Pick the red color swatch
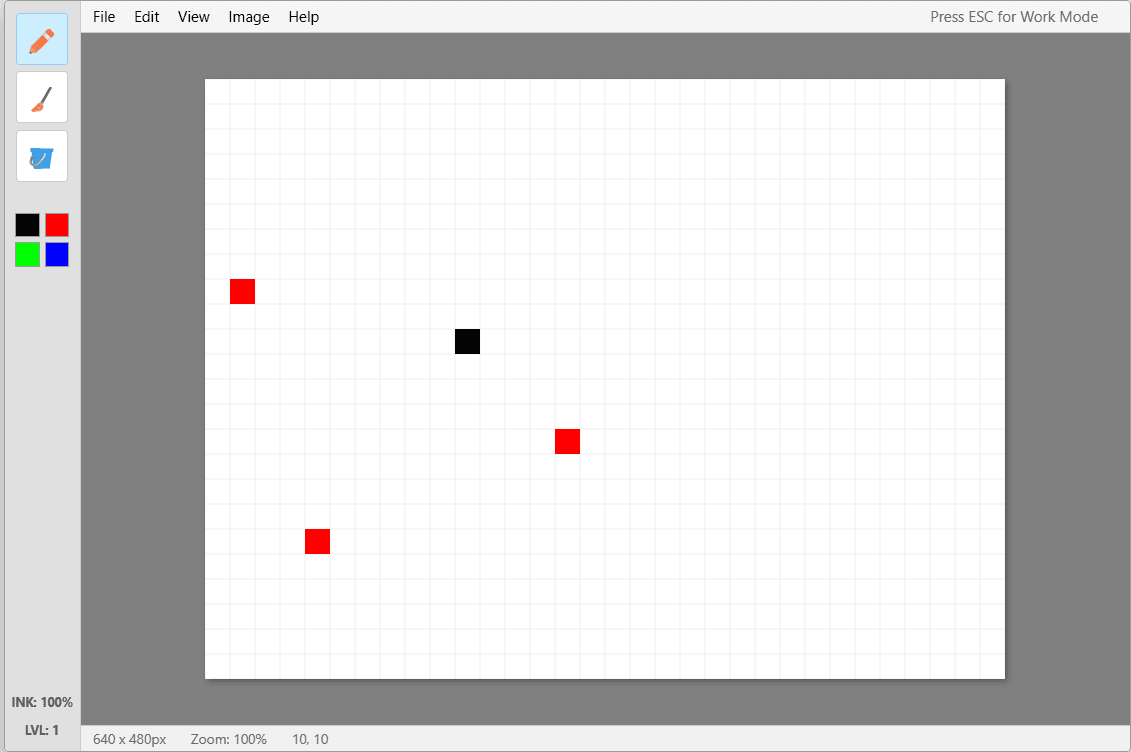This screenshot has width=1131, height=752. [x=57, y=225]
